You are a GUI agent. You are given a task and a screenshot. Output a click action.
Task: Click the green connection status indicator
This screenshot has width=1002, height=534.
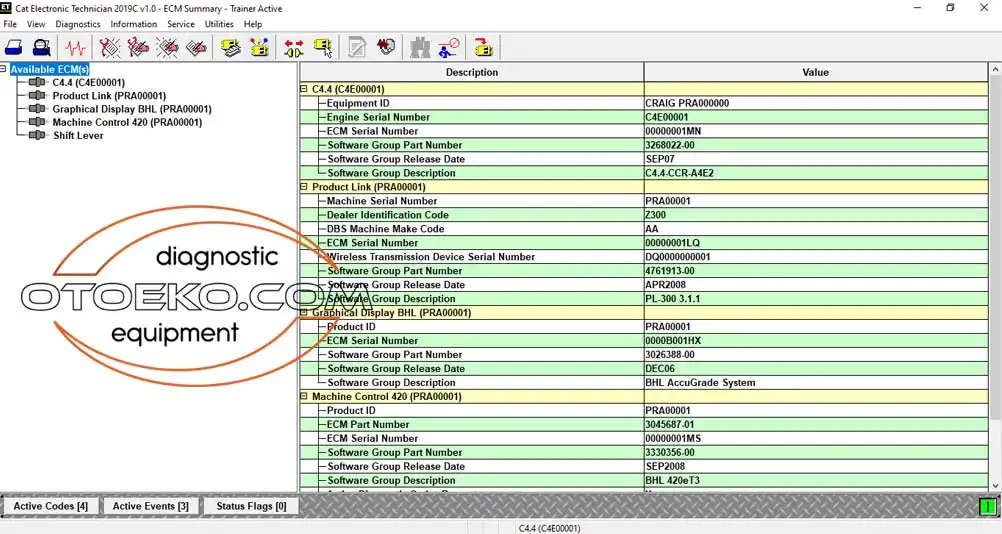pyautogui.click(x=988, y=507)
